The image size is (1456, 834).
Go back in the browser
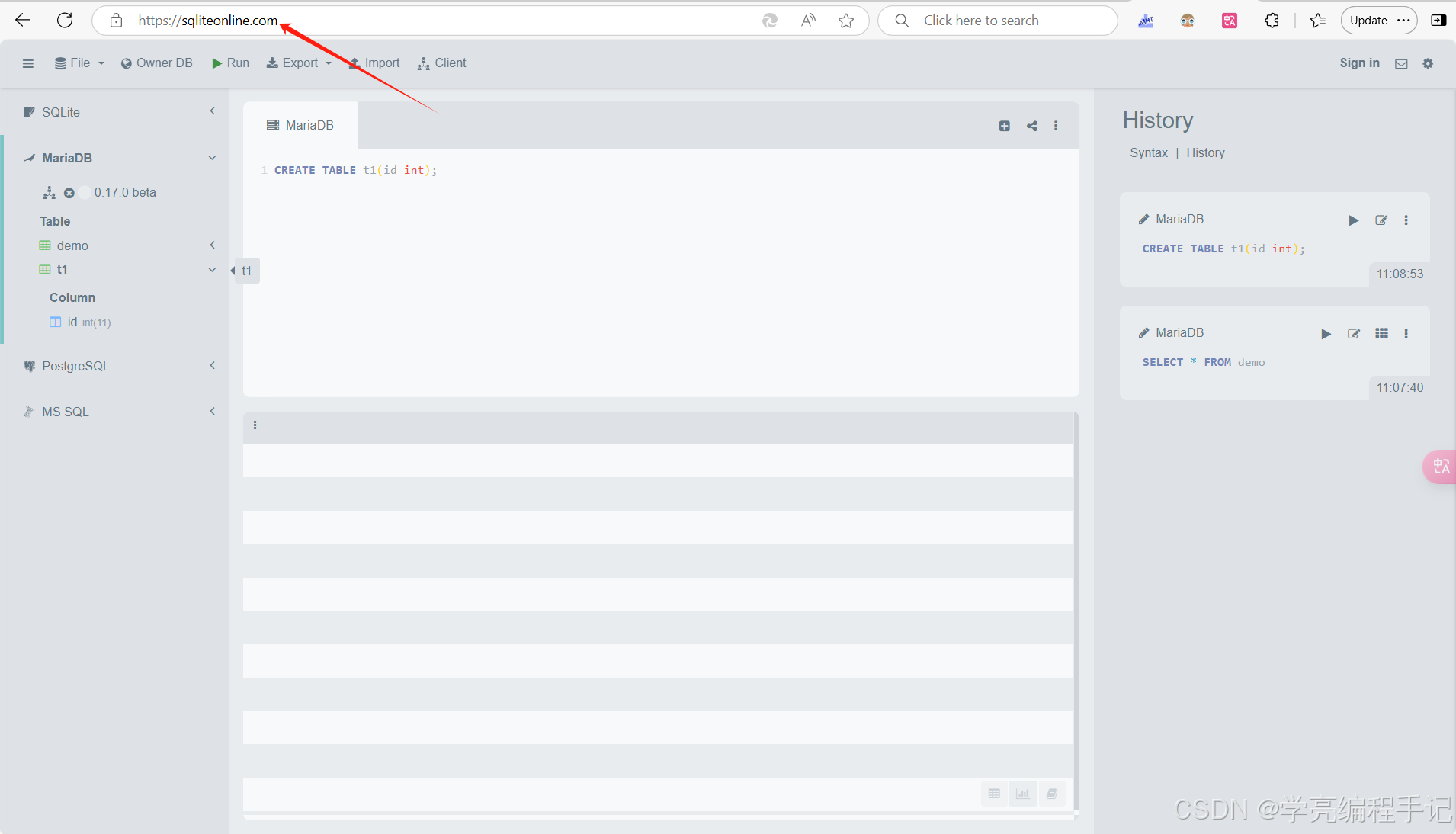pos(24,21)
